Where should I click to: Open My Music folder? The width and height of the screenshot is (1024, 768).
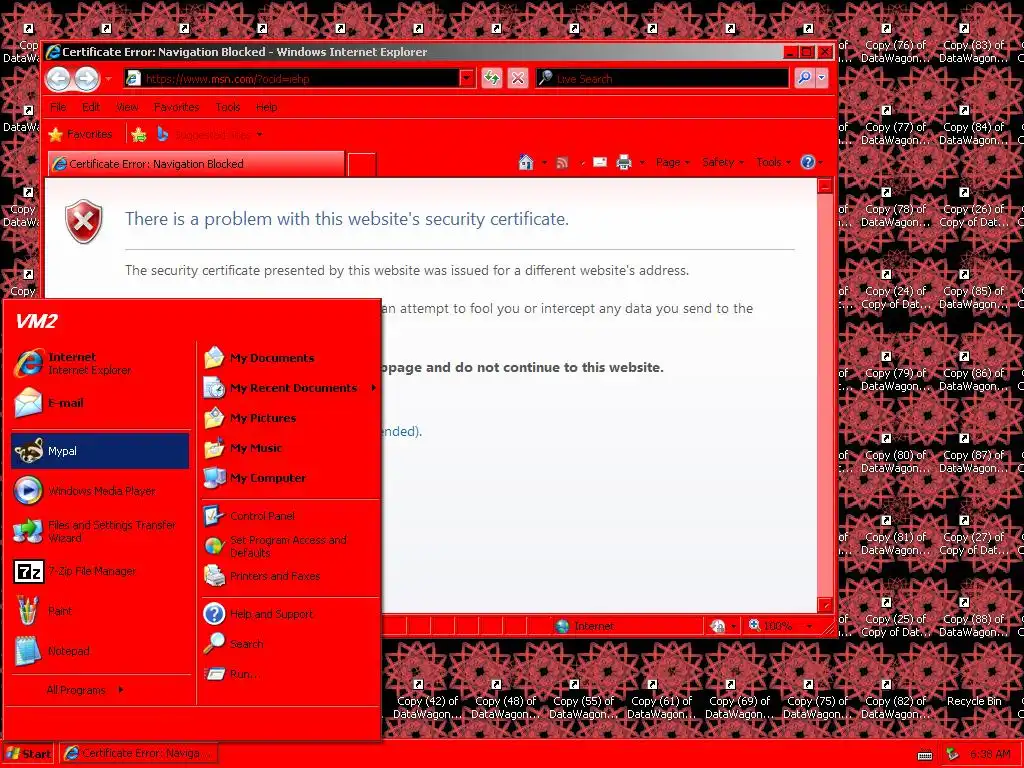click(290, 448)
